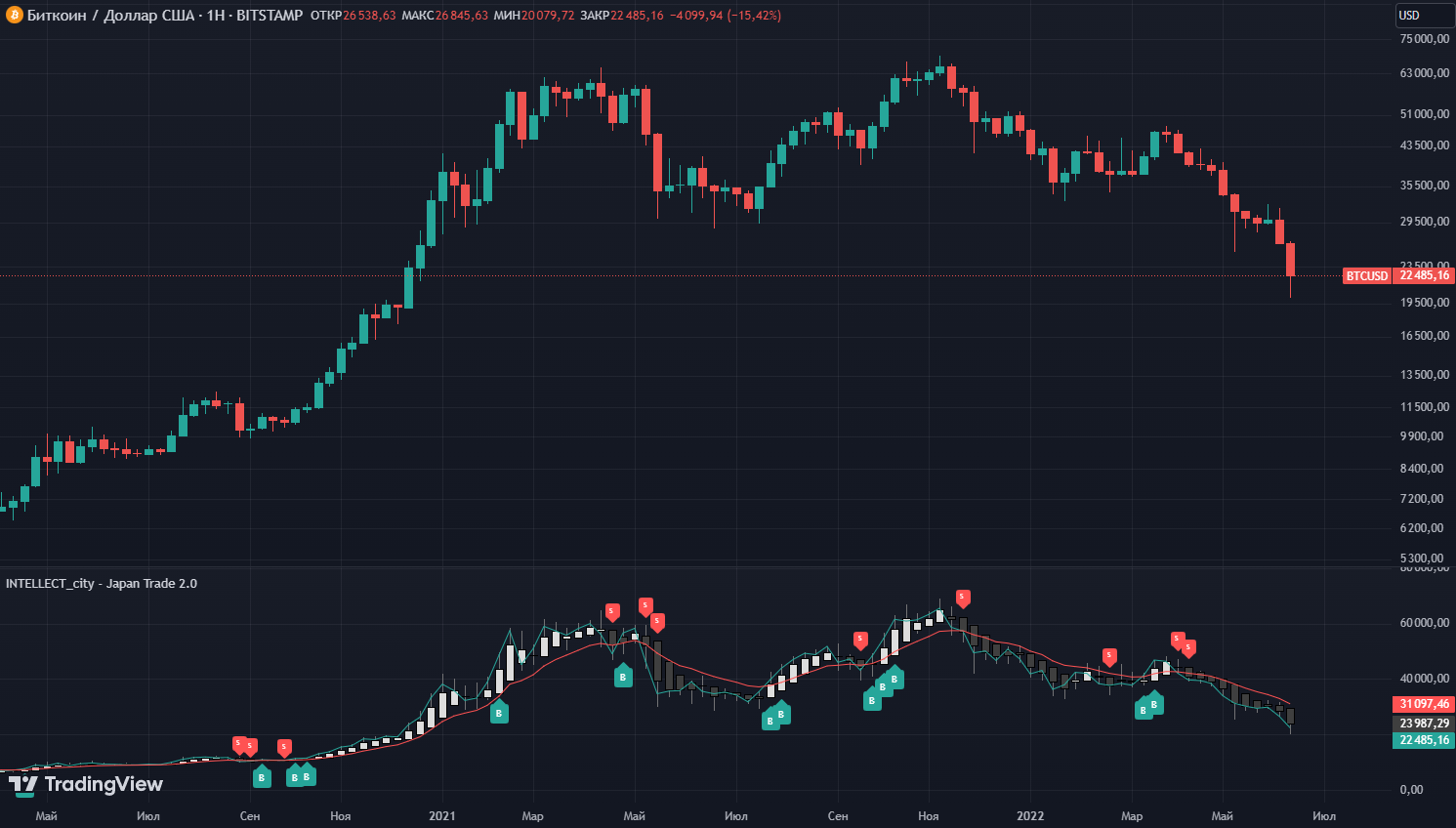Screen dimensions: 1456x828
Task: Click the green 22 485,16 indicator value label
Action: coord(1424,740)
